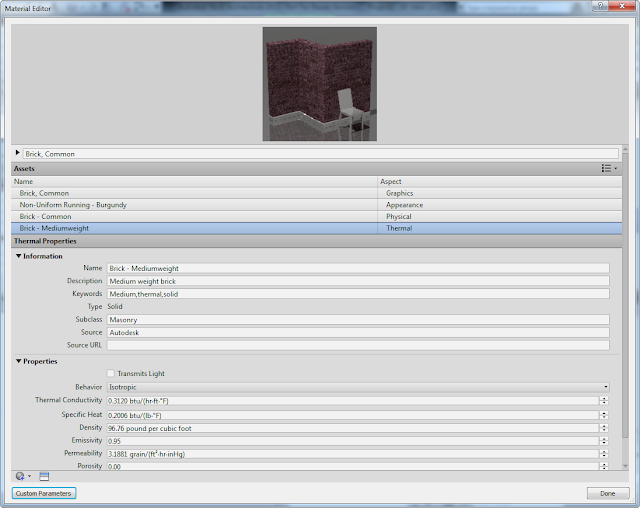Screen dimensions: 640x508
Task: Select the Brick - Common Physical asset
Action: pyautogui.click(x=316, y=217)
